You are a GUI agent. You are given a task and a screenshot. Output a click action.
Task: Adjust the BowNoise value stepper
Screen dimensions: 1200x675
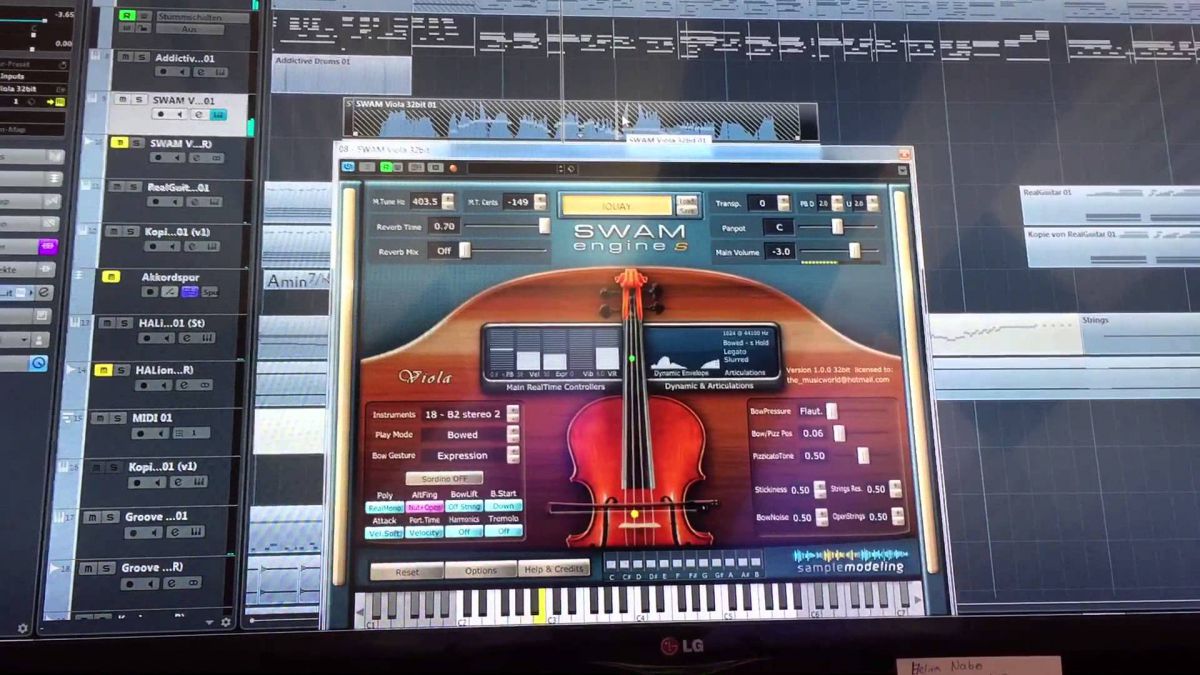(821, 517)
